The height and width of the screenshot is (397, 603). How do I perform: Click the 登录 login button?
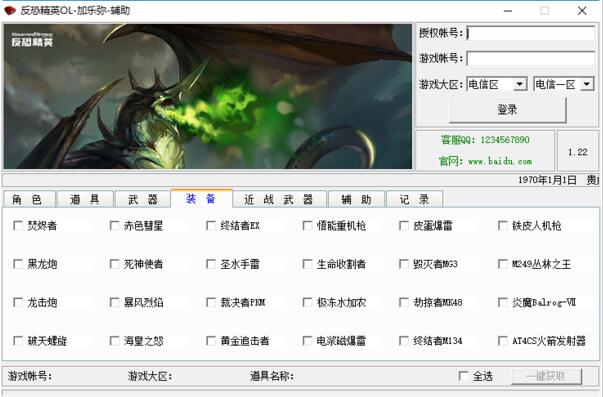(x=508, y=110)
